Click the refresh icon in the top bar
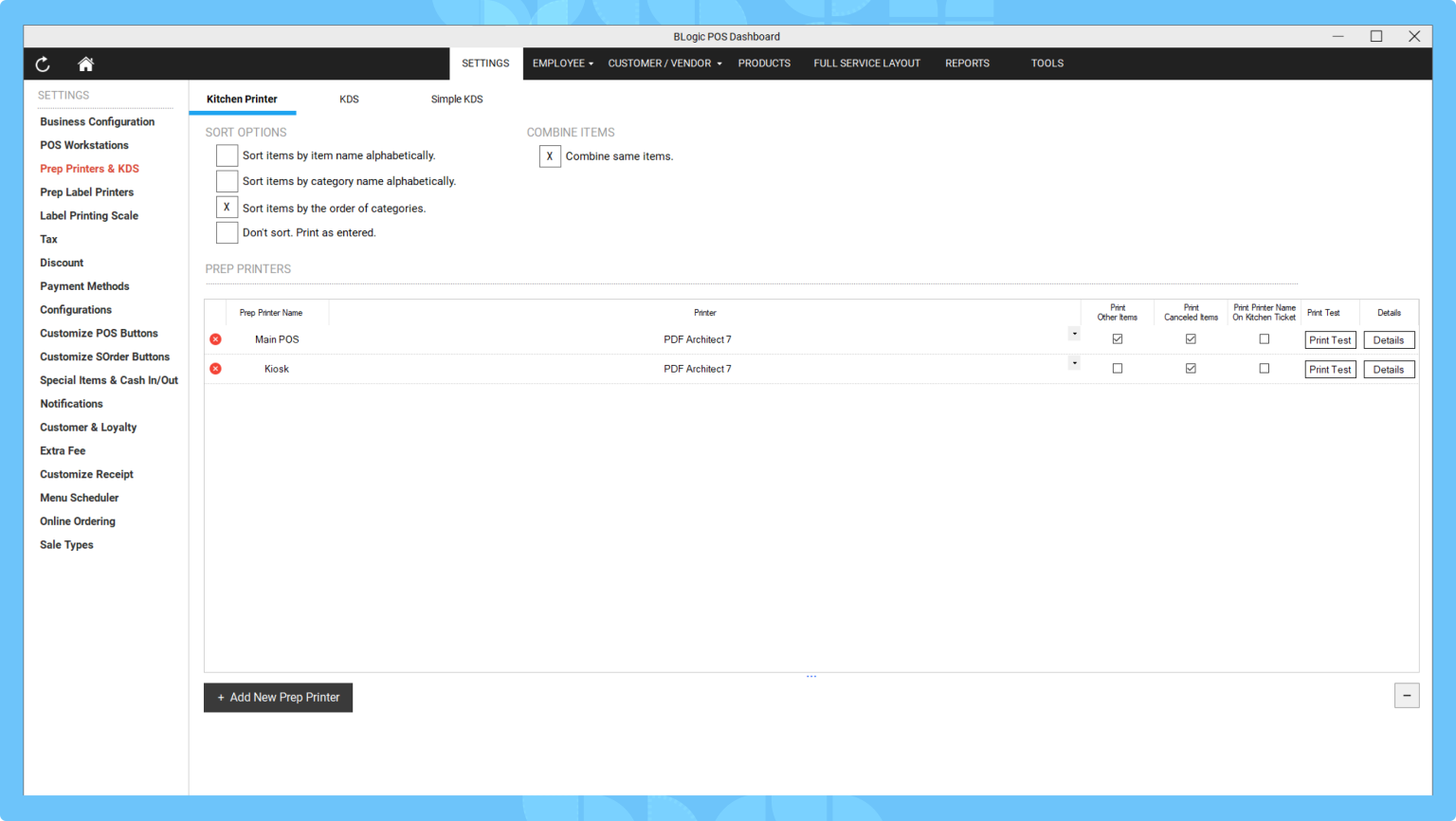 click(43, 64)
